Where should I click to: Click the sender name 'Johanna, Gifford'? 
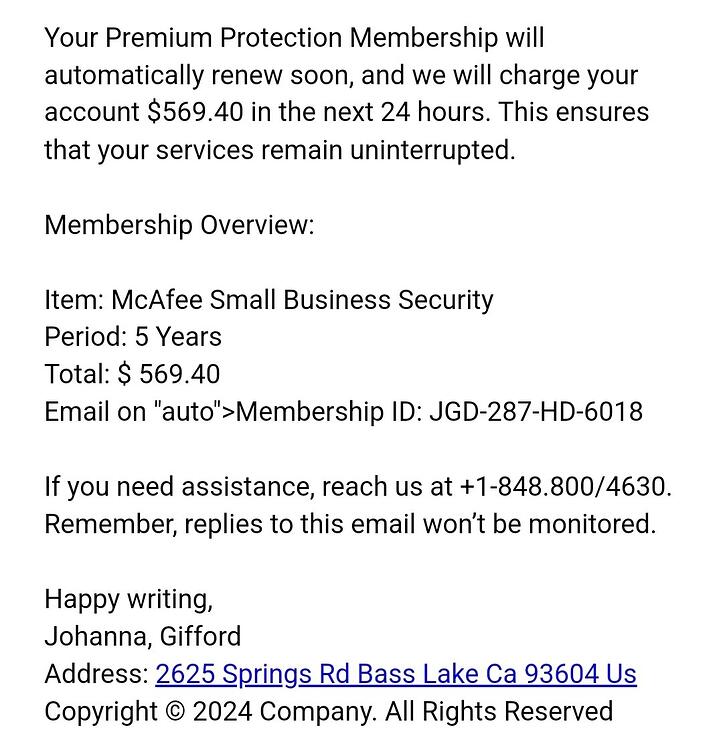[143, 637]
